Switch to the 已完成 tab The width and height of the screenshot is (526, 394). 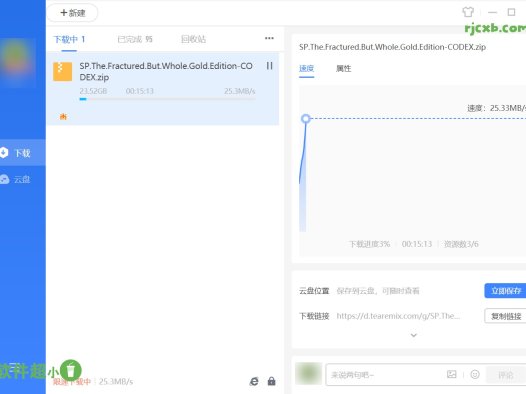click(135, 40)
